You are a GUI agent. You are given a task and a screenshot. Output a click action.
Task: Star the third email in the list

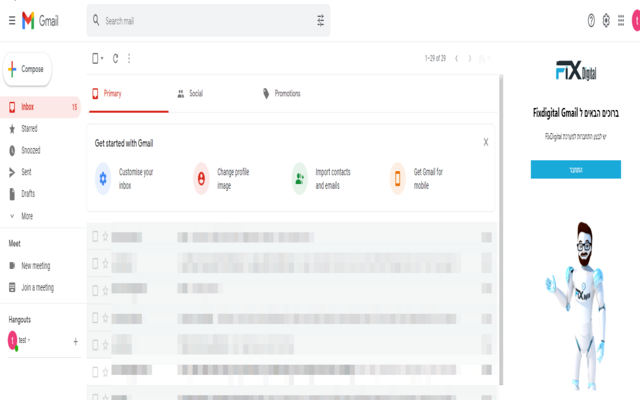[105, 291]
